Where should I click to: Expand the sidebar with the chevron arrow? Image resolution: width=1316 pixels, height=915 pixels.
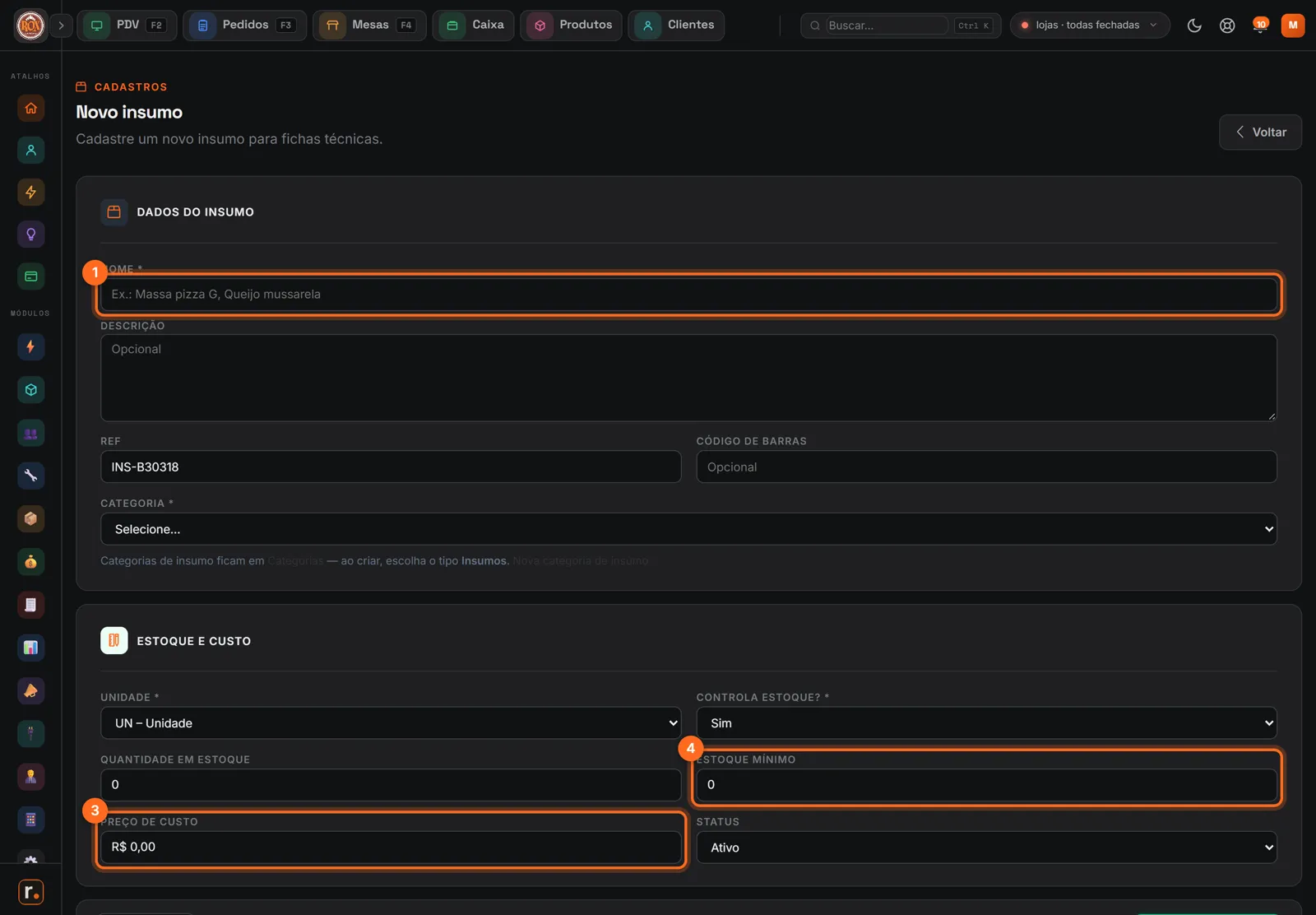click(61, 26)
